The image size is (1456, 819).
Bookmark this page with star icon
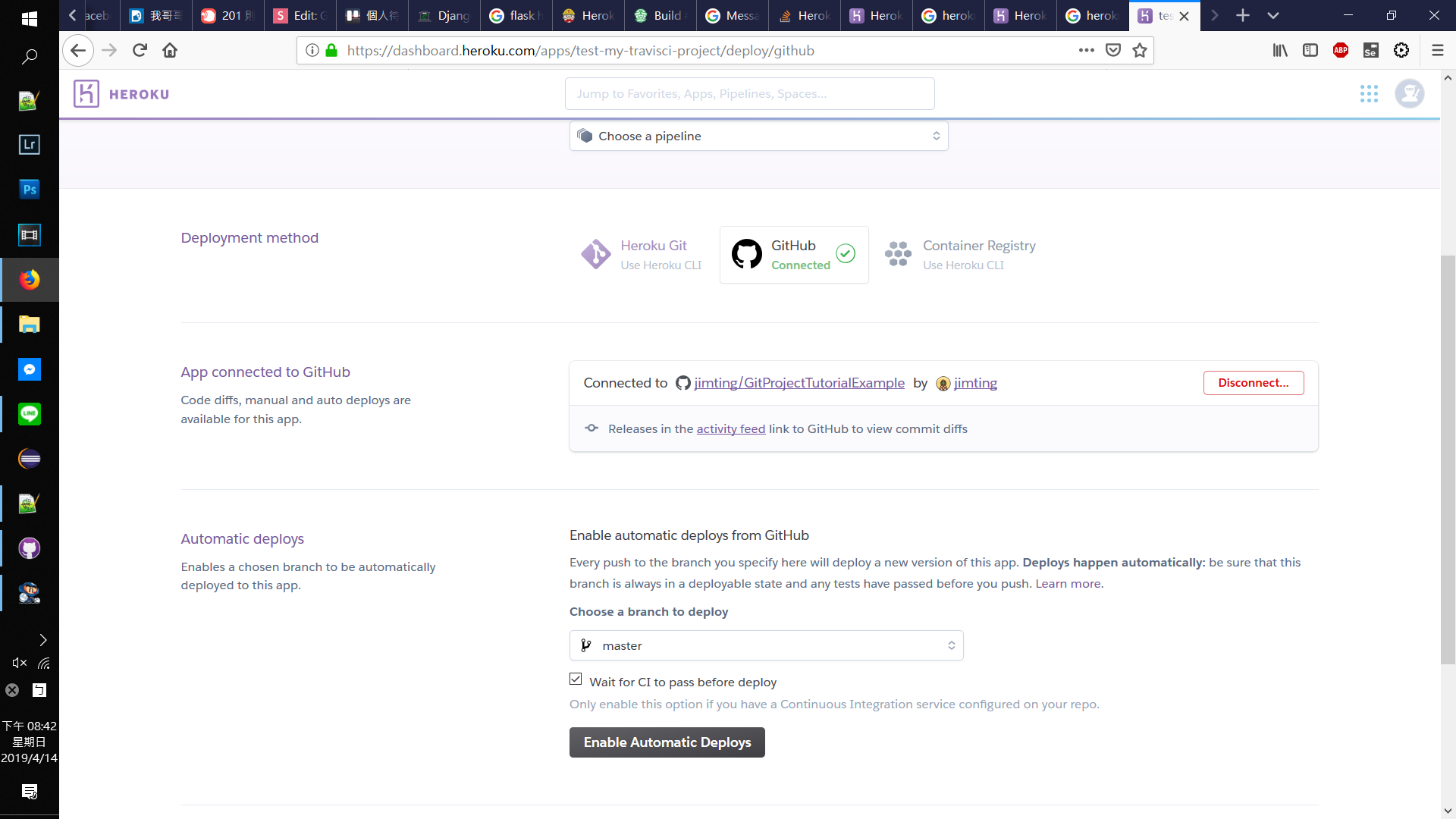click(x=1139, y=51)
